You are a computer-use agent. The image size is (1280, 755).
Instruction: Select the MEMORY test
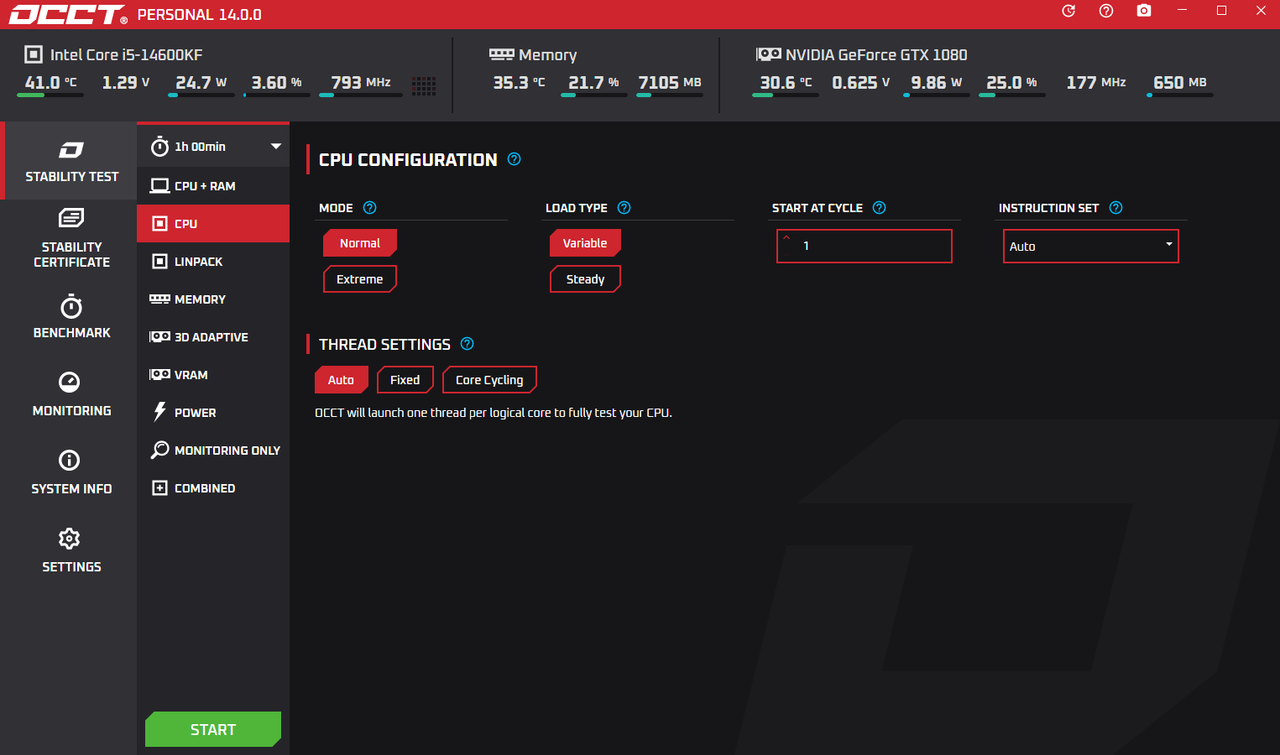click(x=213, y=299)
